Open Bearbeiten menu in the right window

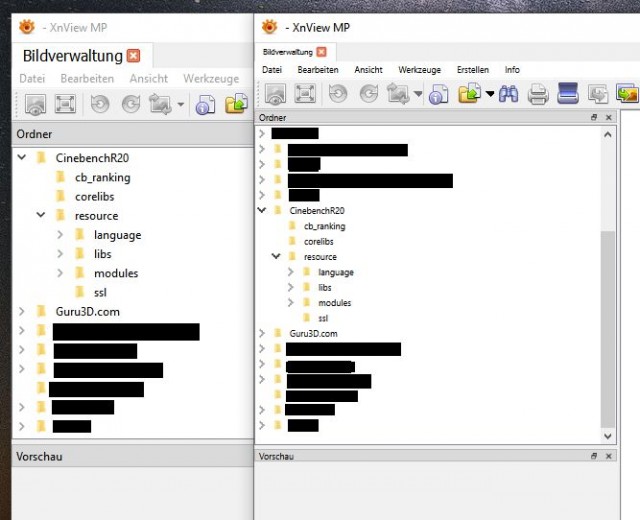tap(318, 70)
